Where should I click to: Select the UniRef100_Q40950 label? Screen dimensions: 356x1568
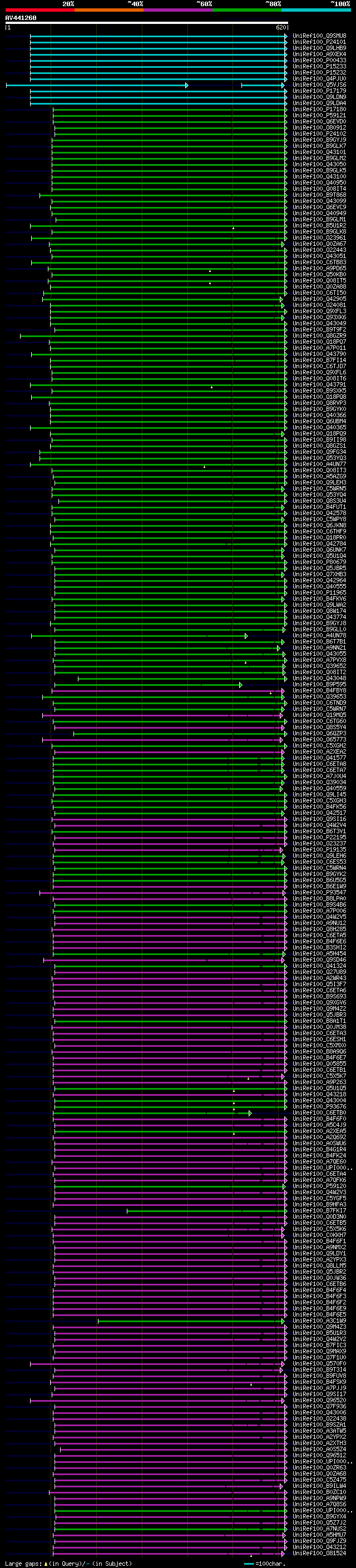pos(319,182)
